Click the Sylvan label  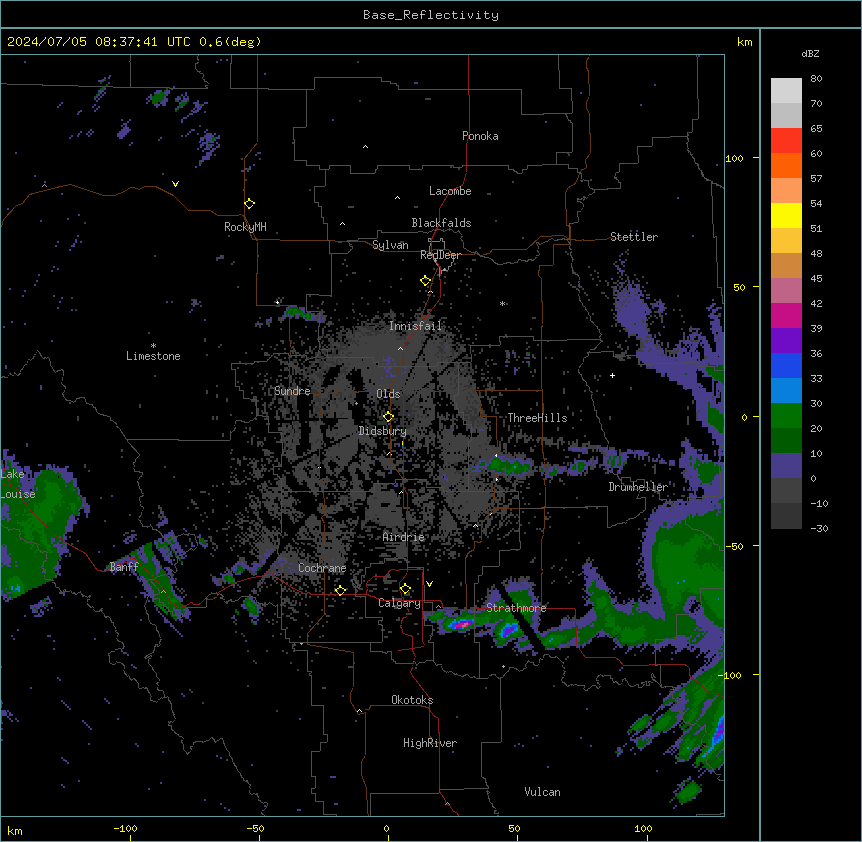390,245
